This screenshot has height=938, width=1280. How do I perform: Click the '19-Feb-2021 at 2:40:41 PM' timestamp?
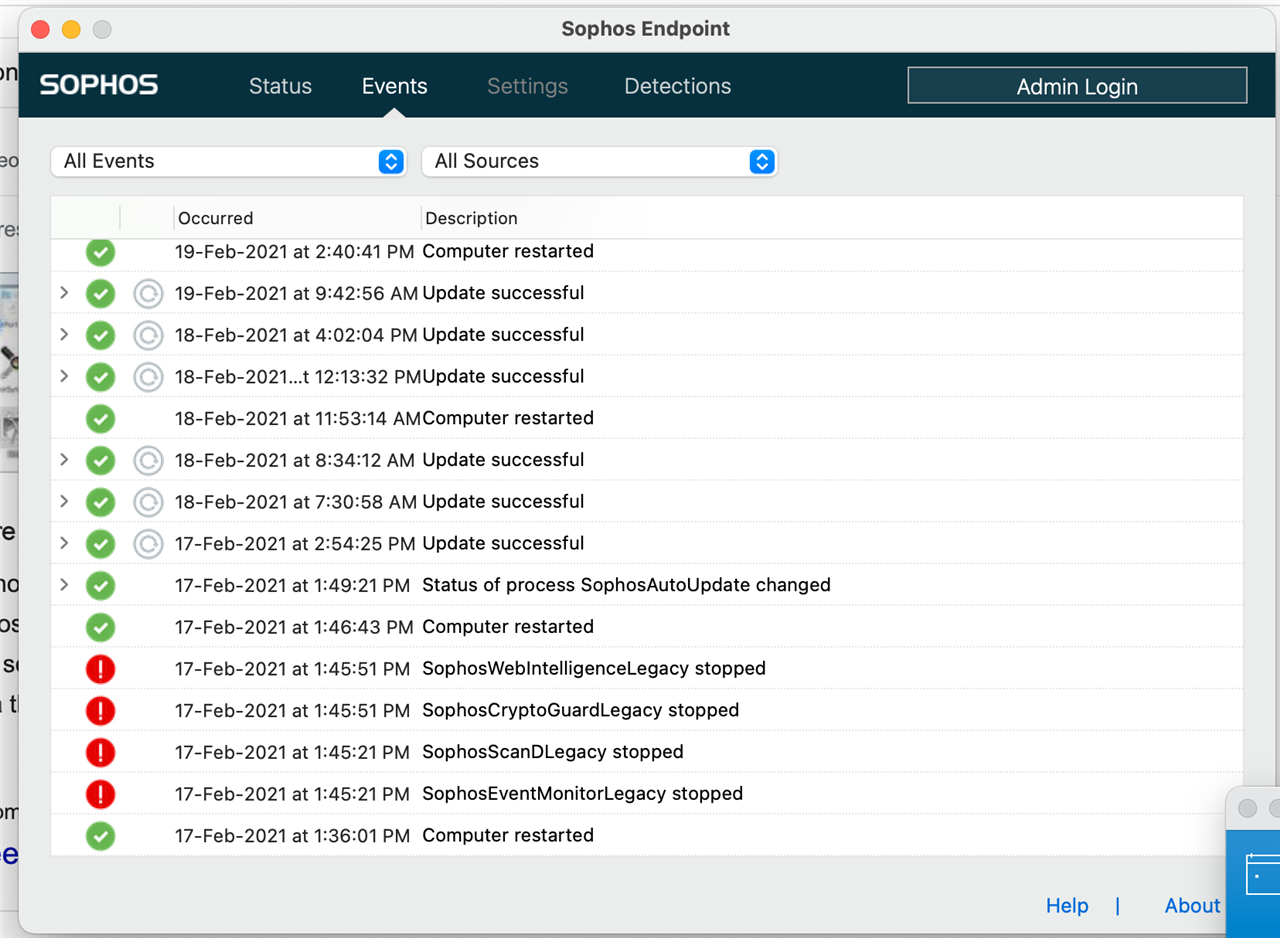tap(295, 251)
